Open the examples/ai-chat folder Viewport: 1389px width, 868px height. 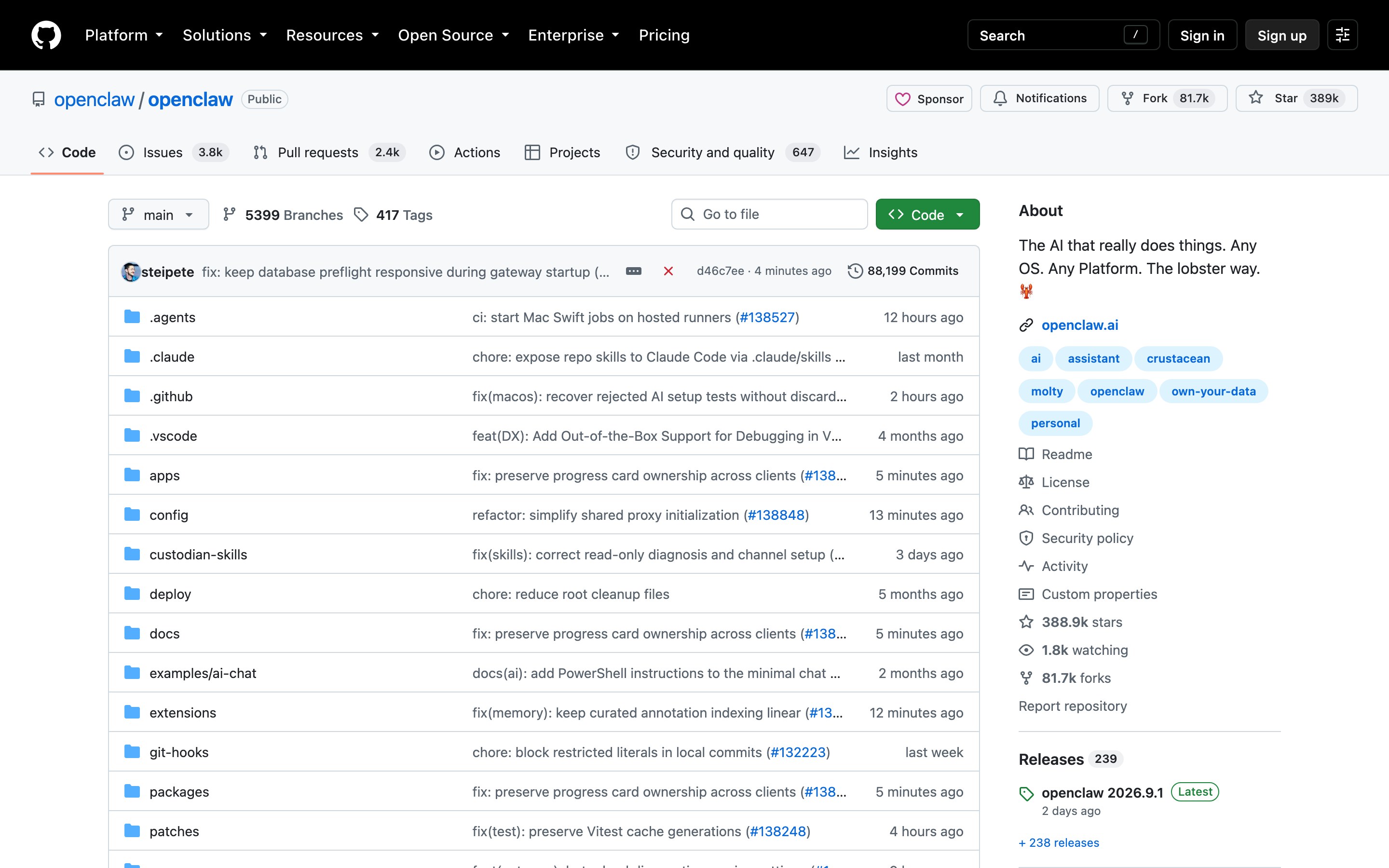203,673
